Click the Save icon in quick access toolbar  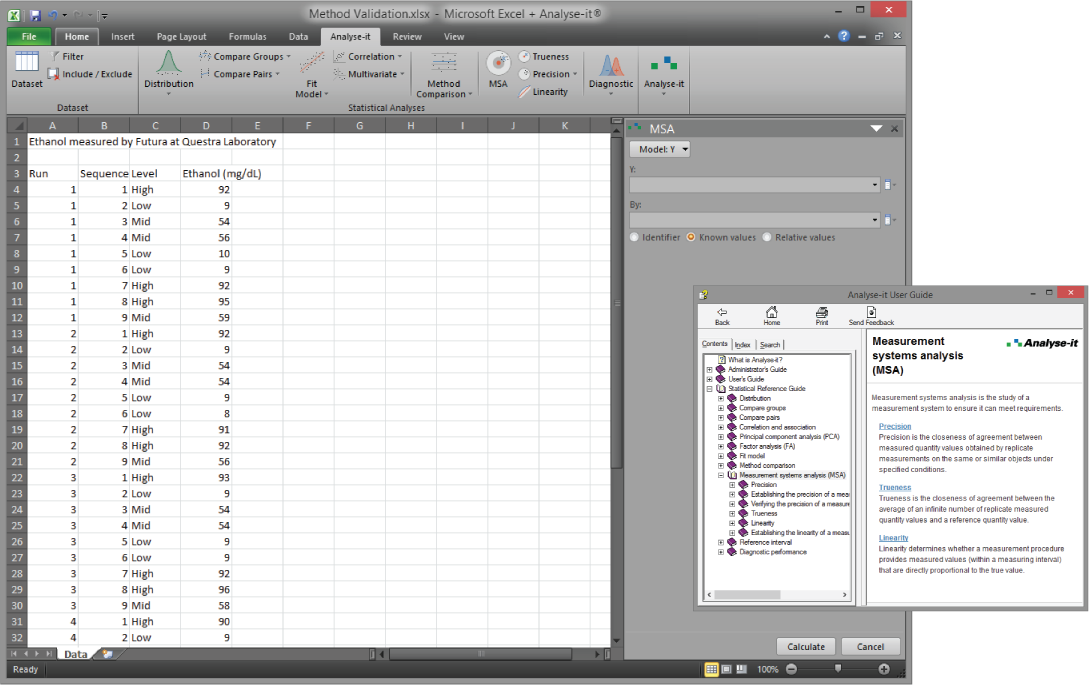pyautogui.click(x=35, y=15)
